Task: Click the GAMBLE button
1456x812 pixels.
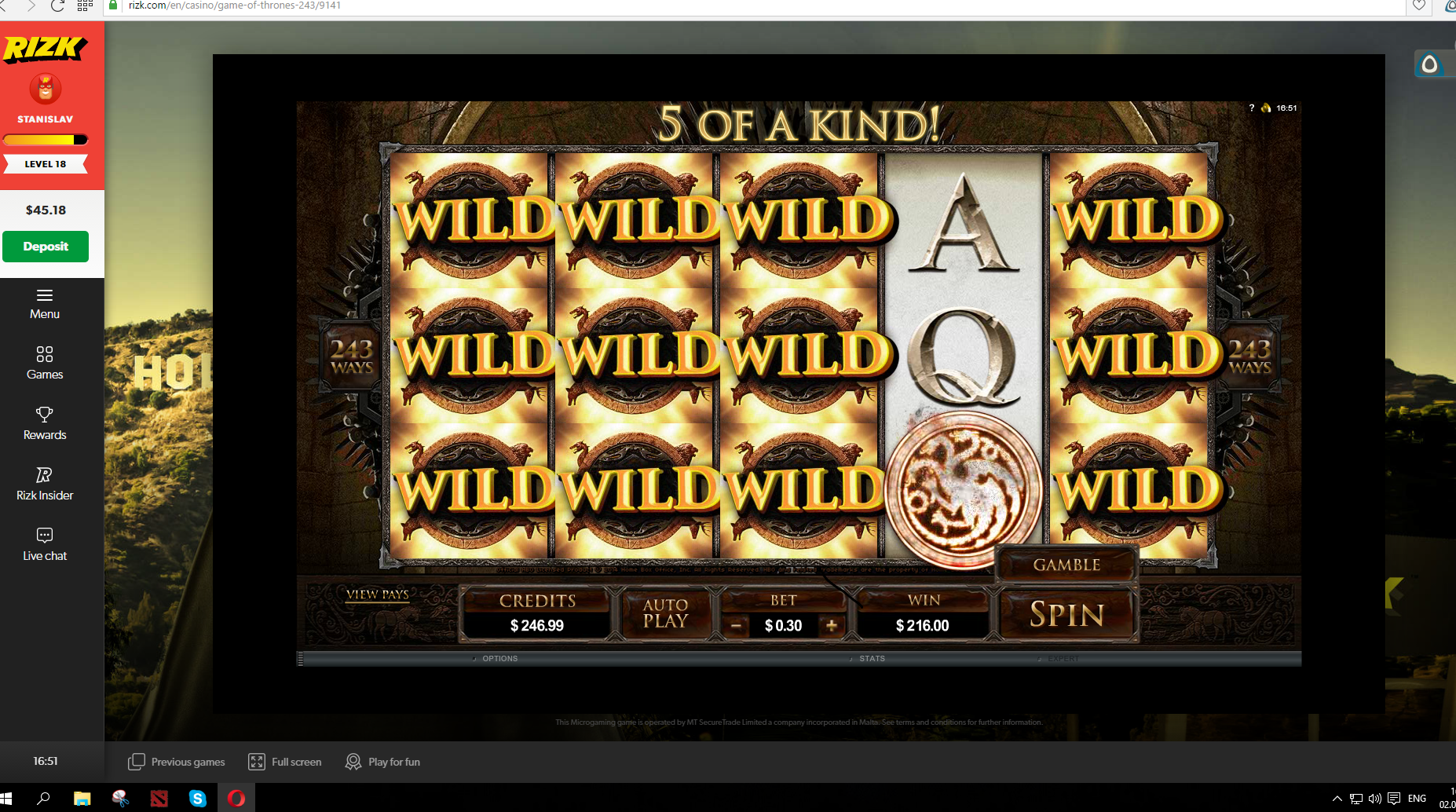Action: pyautogui.click(x=1066, y=565)
